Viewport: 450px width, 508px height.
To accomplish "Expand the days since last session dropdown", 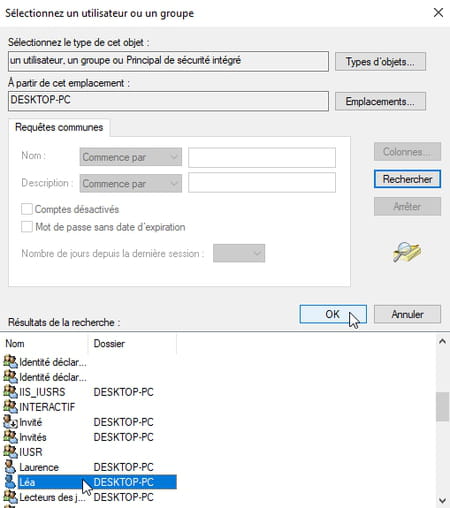I will pyautogui.click(x=239, y=253).
